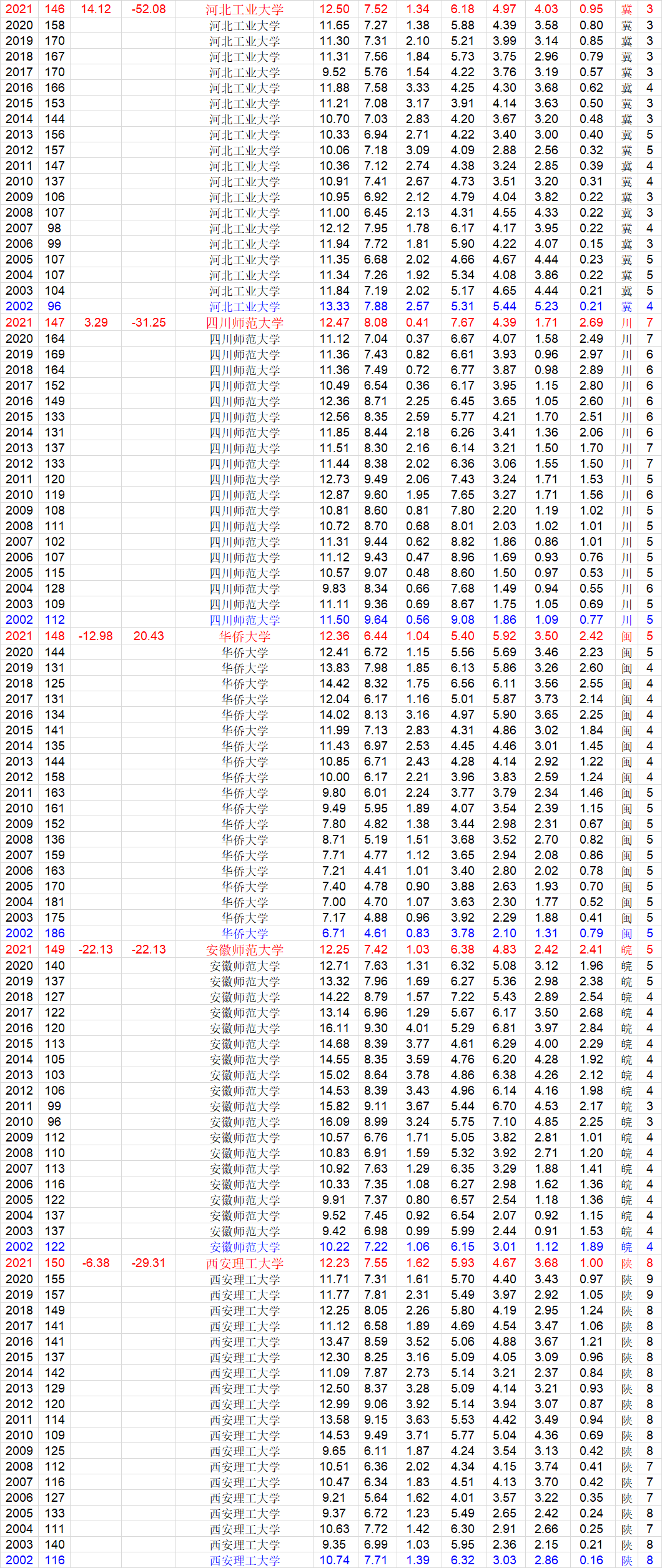Click the value 3.29 in the 四川师范大学 2021 row
662x1568 pixels.
point(96,323)
